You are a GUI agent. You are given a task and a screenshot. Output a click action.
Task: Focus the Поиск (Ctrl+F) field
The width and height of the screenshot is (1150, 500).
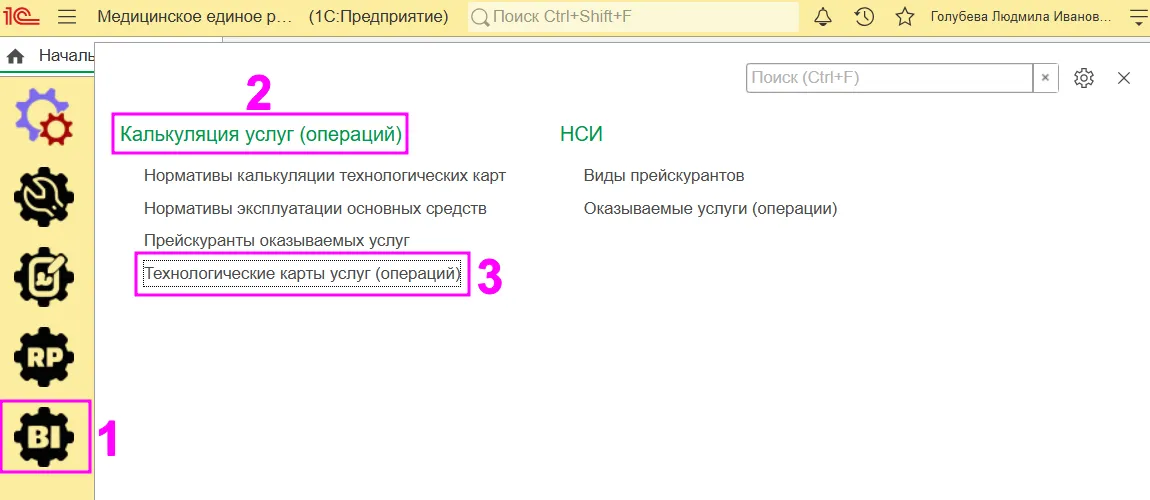click(x=890, y=78)
